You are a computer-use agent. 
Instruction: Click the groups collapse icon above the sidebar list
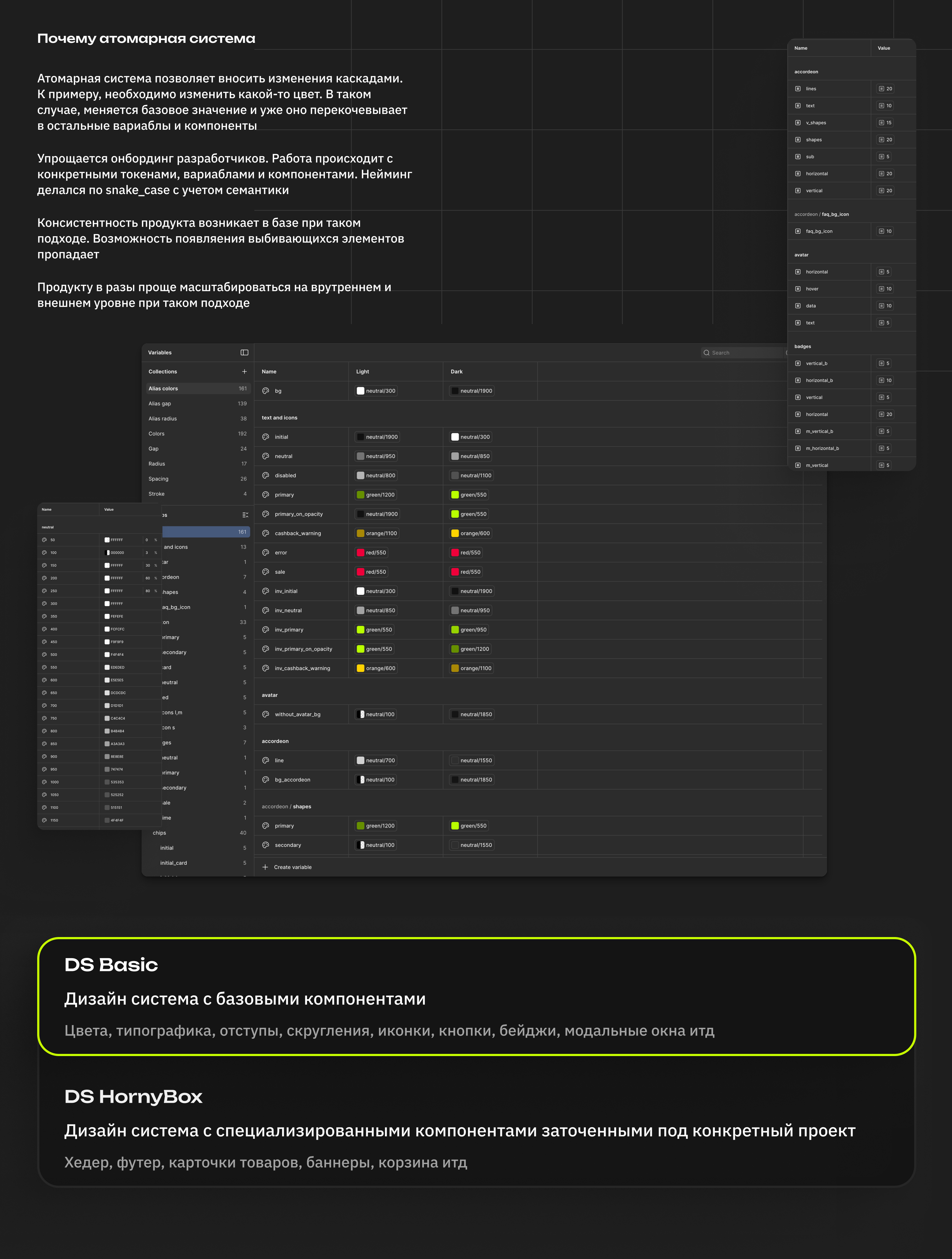pos(245,515)
